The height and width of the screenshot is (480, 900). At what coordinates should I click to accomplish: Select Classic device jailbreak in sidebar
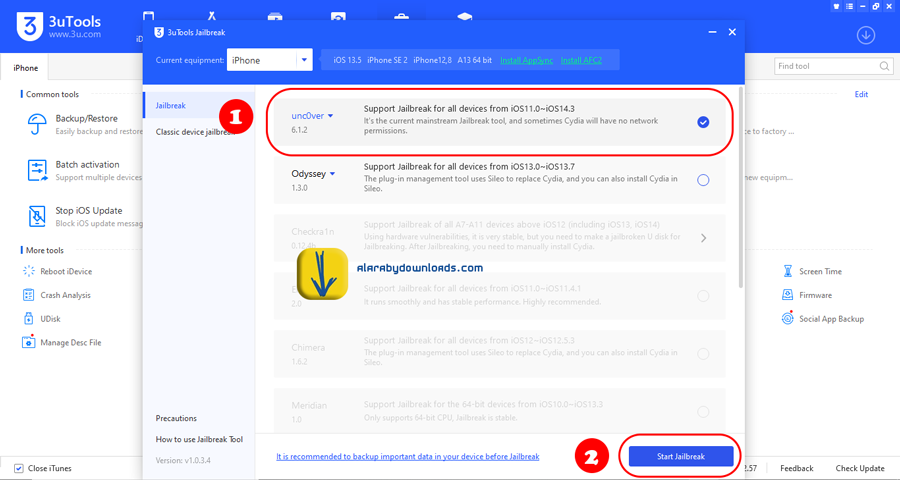point(195,131)
